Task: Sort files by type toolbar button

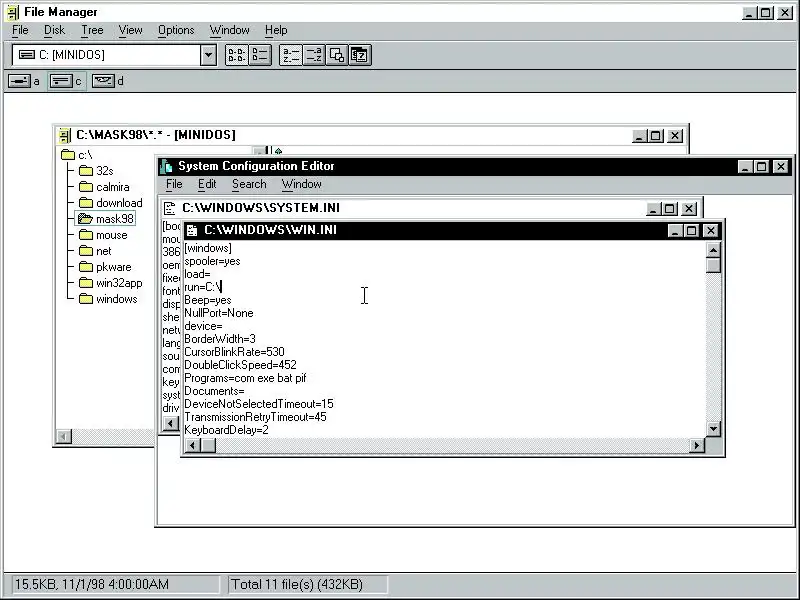Action: pyautogui.click(x=314, y=55)
